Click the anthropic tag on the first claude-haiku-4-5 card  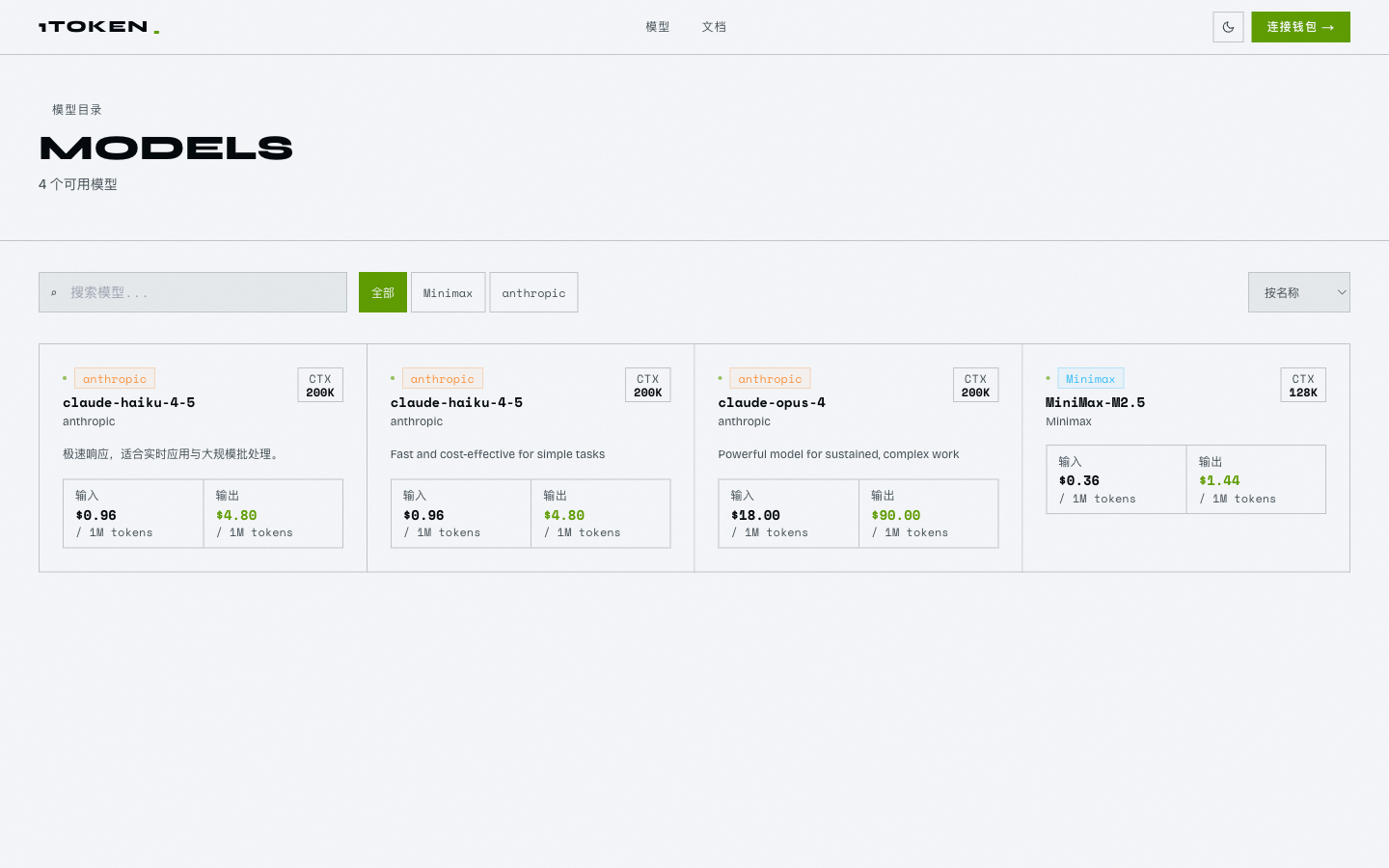point(115,378)
